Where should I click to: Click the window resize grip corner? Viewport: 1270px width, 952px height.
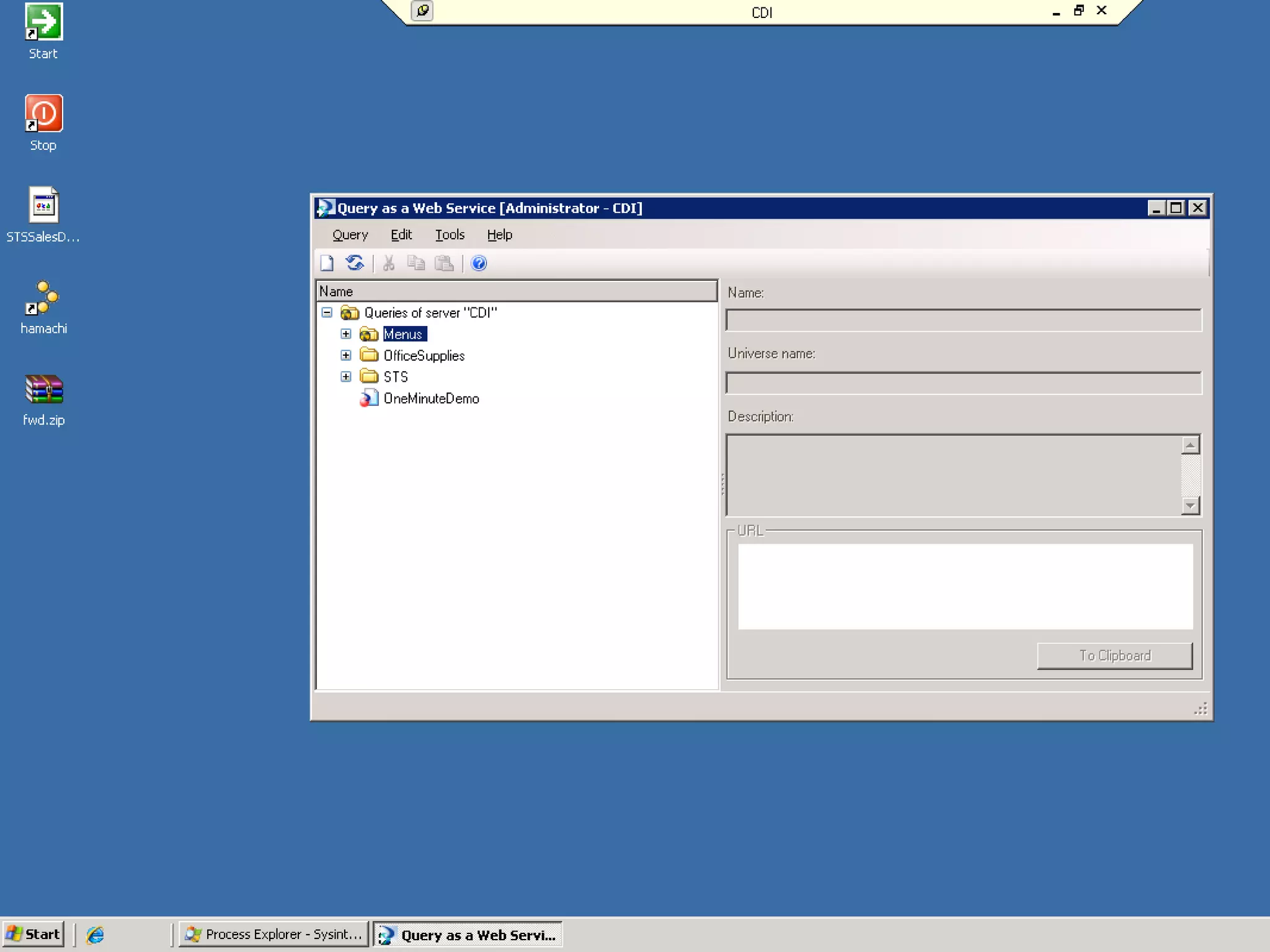pos(1201,709)
